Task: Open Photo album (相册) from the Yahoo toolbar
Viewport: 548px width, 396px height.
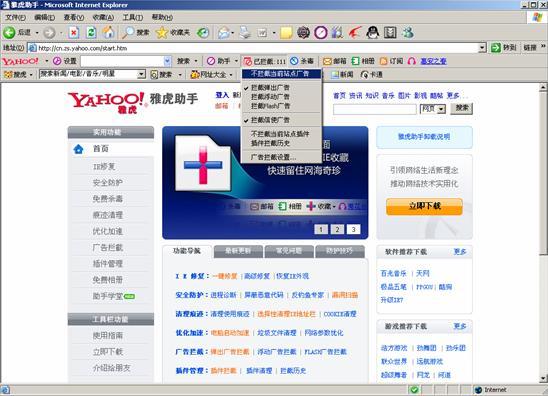Action: (363, 61)
